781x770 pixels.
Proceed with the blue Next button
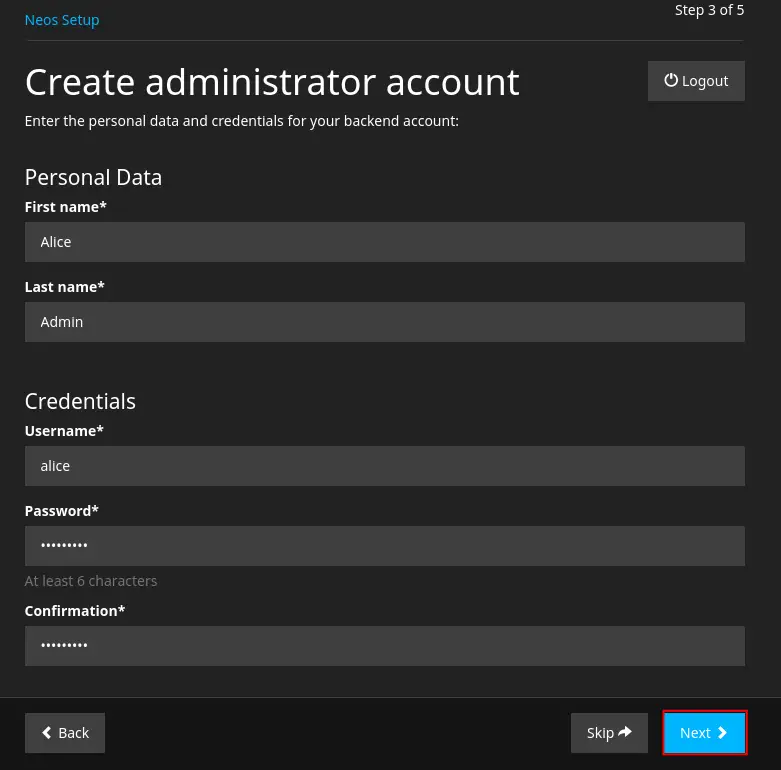click(x=704, y=733)
